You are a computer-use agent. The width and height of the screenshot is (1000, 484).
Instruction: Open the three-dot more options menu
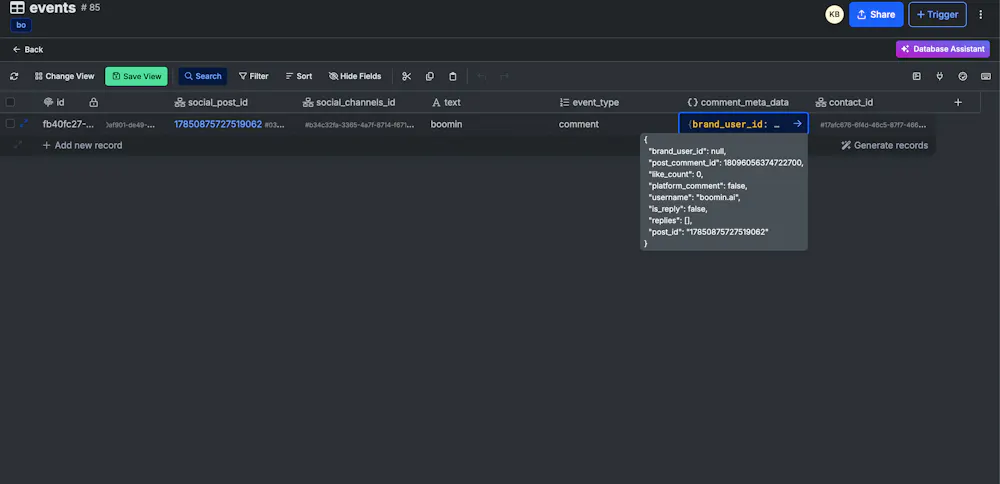(981, 15)
